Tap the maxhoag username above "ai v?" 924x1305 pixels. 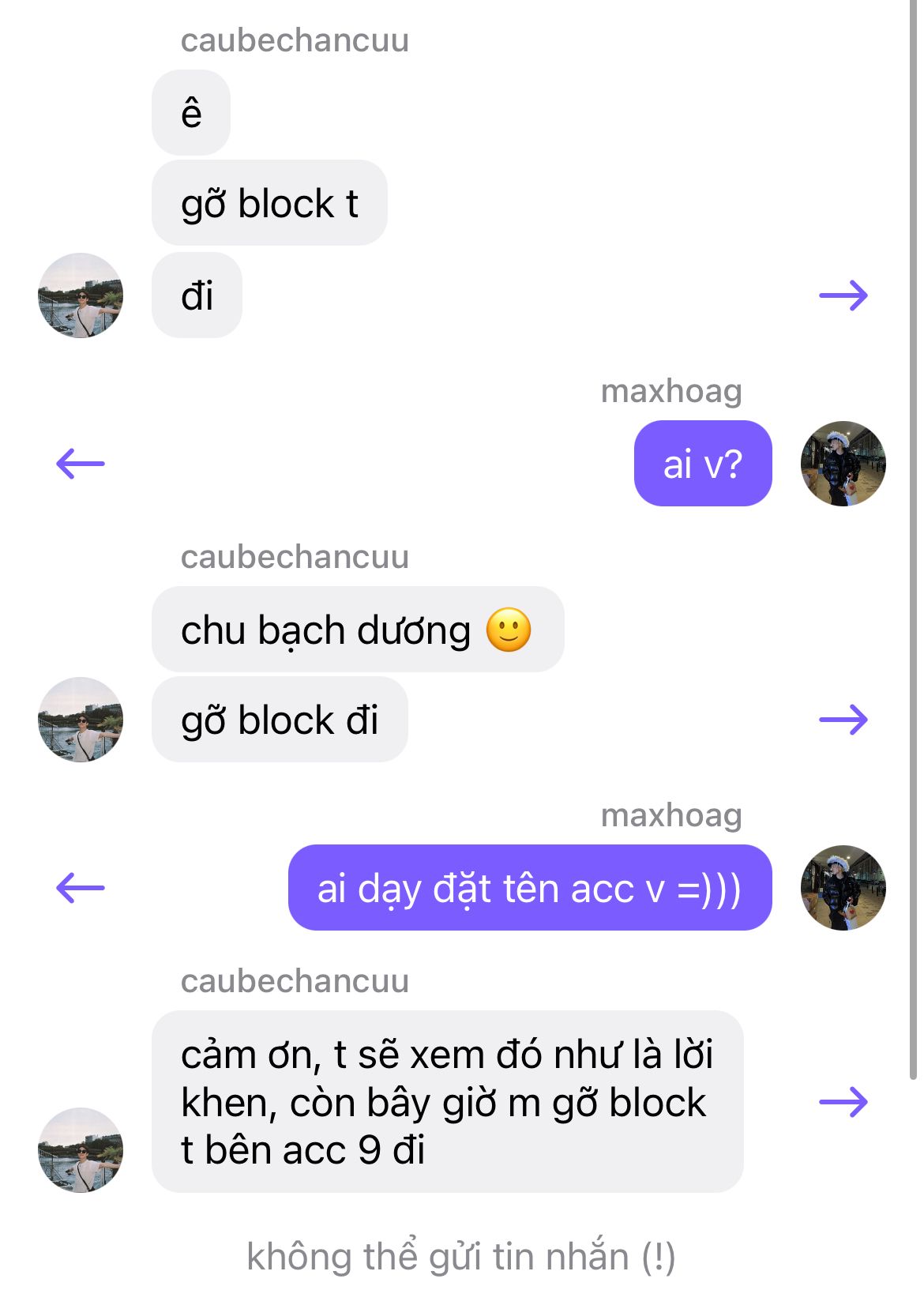[x=671, y=392]
